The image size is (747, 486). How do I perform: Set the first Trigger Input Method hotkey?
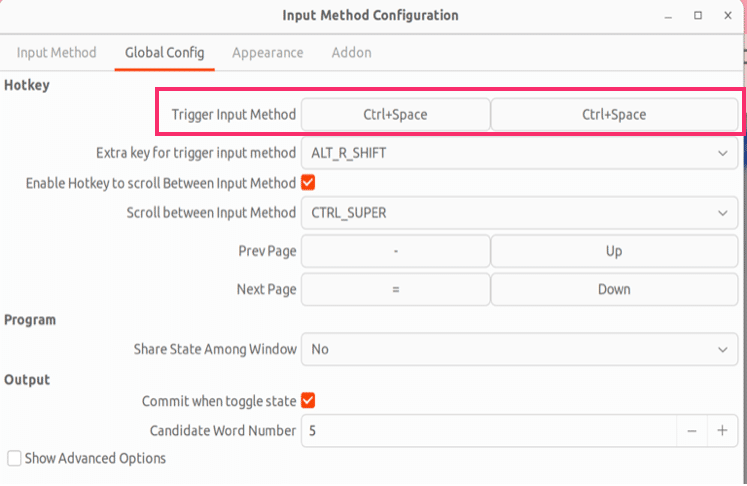pyautogui.click(x=395, y=114)
